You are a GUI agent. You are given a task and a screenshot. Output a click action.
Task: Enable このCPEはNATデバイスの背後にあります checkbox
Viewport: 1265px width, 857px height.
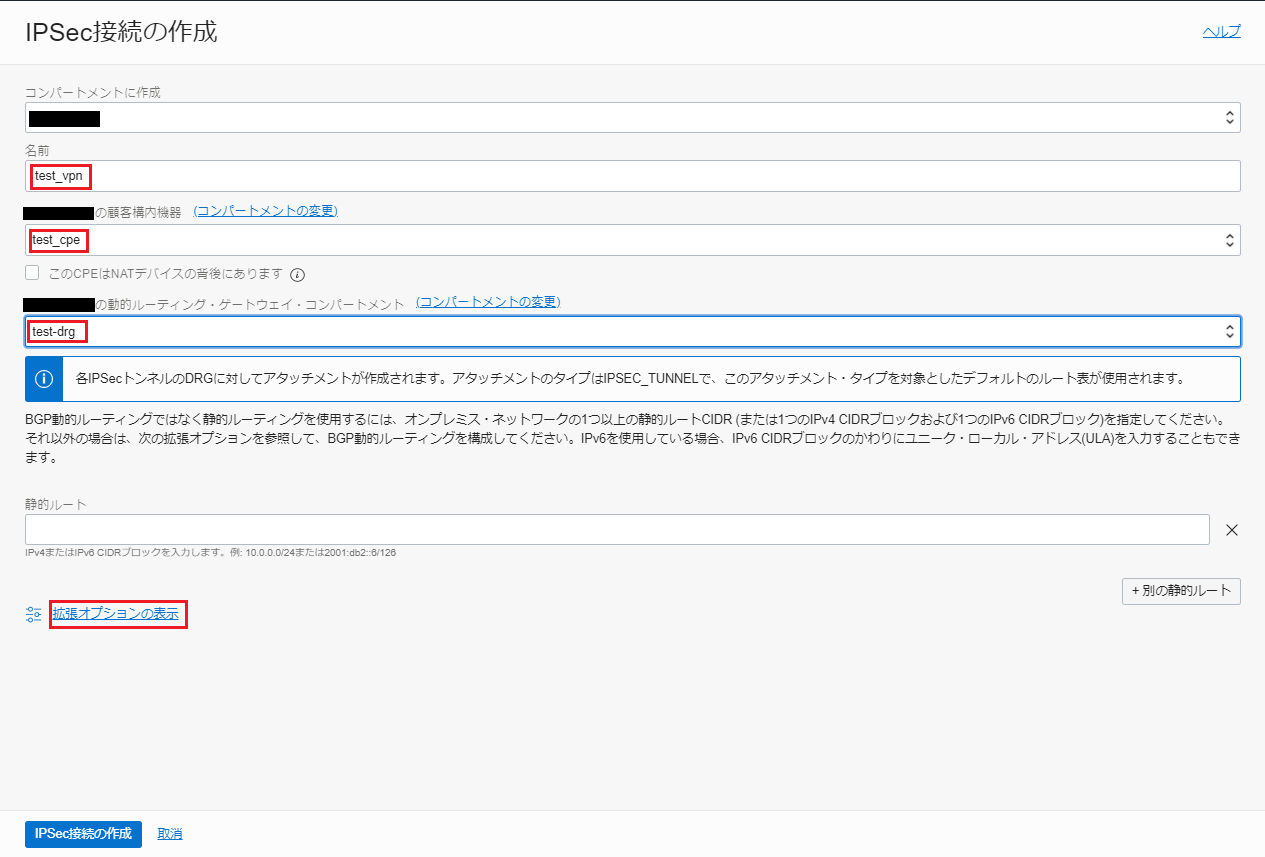33,273
